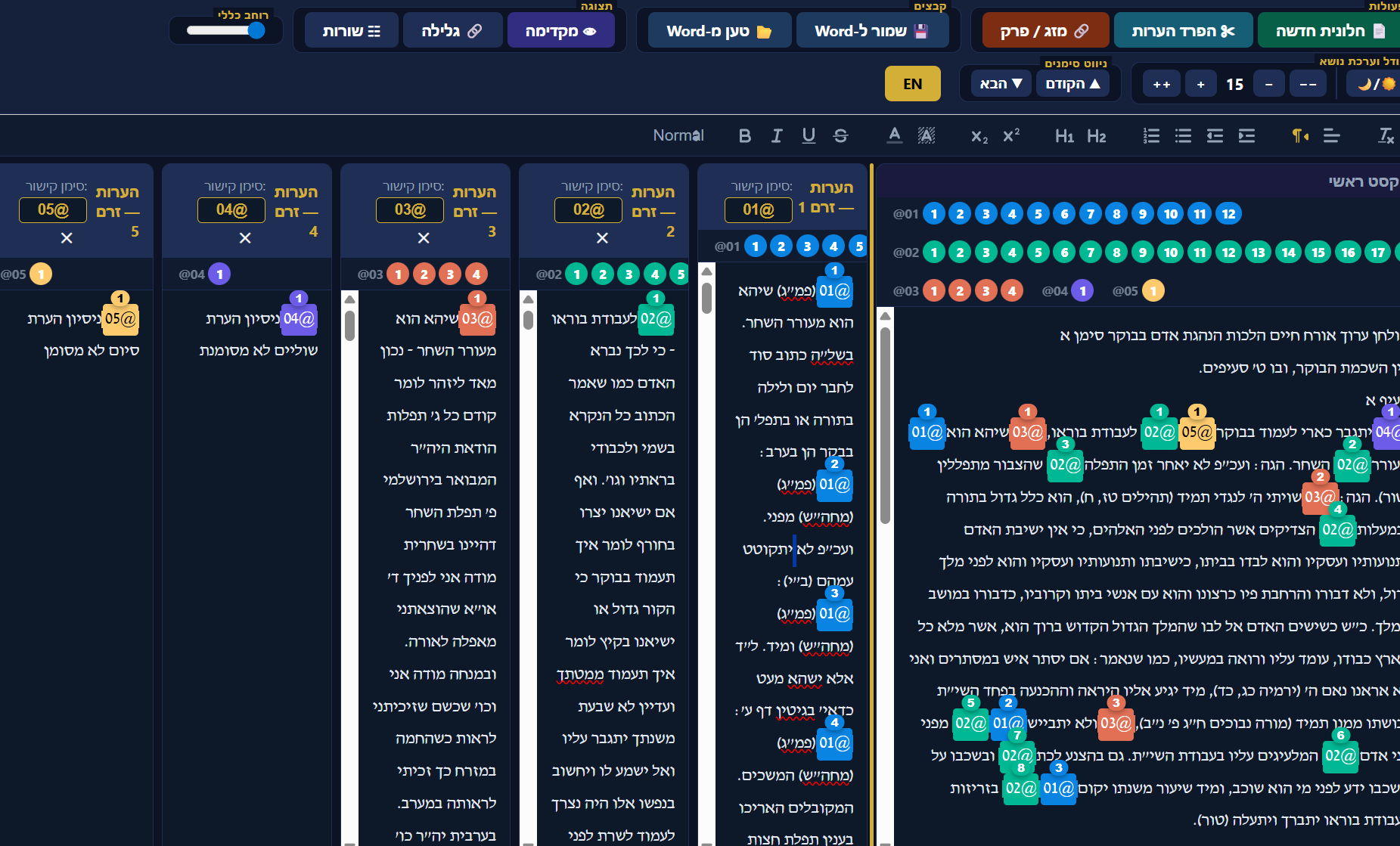This screenshot has height=846, width=1400.
Task: Open the text alignment dropdown
Action: pos(1331,135)
